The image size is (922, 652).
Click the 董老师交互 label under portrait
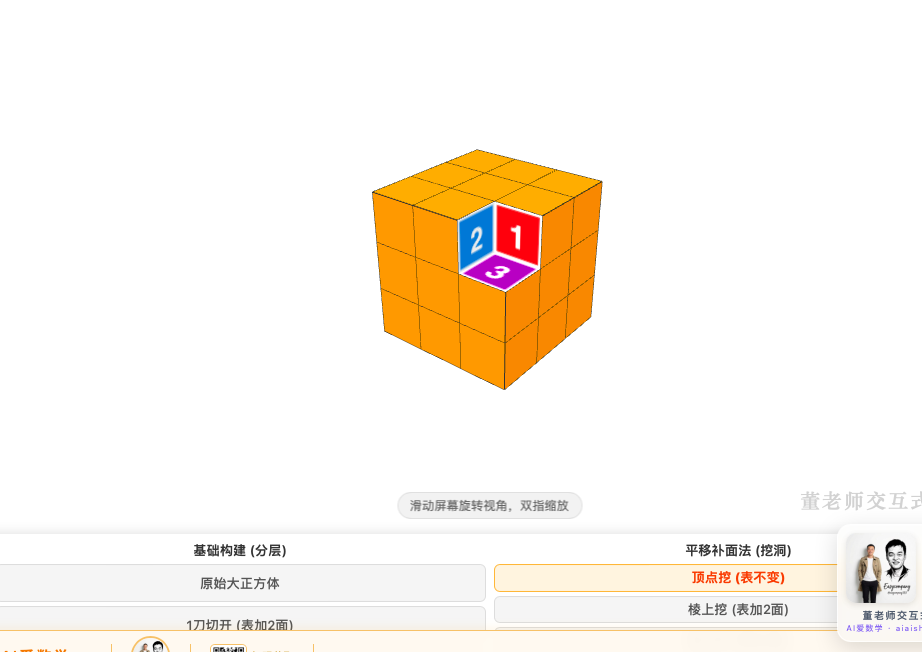pos(891,616)
